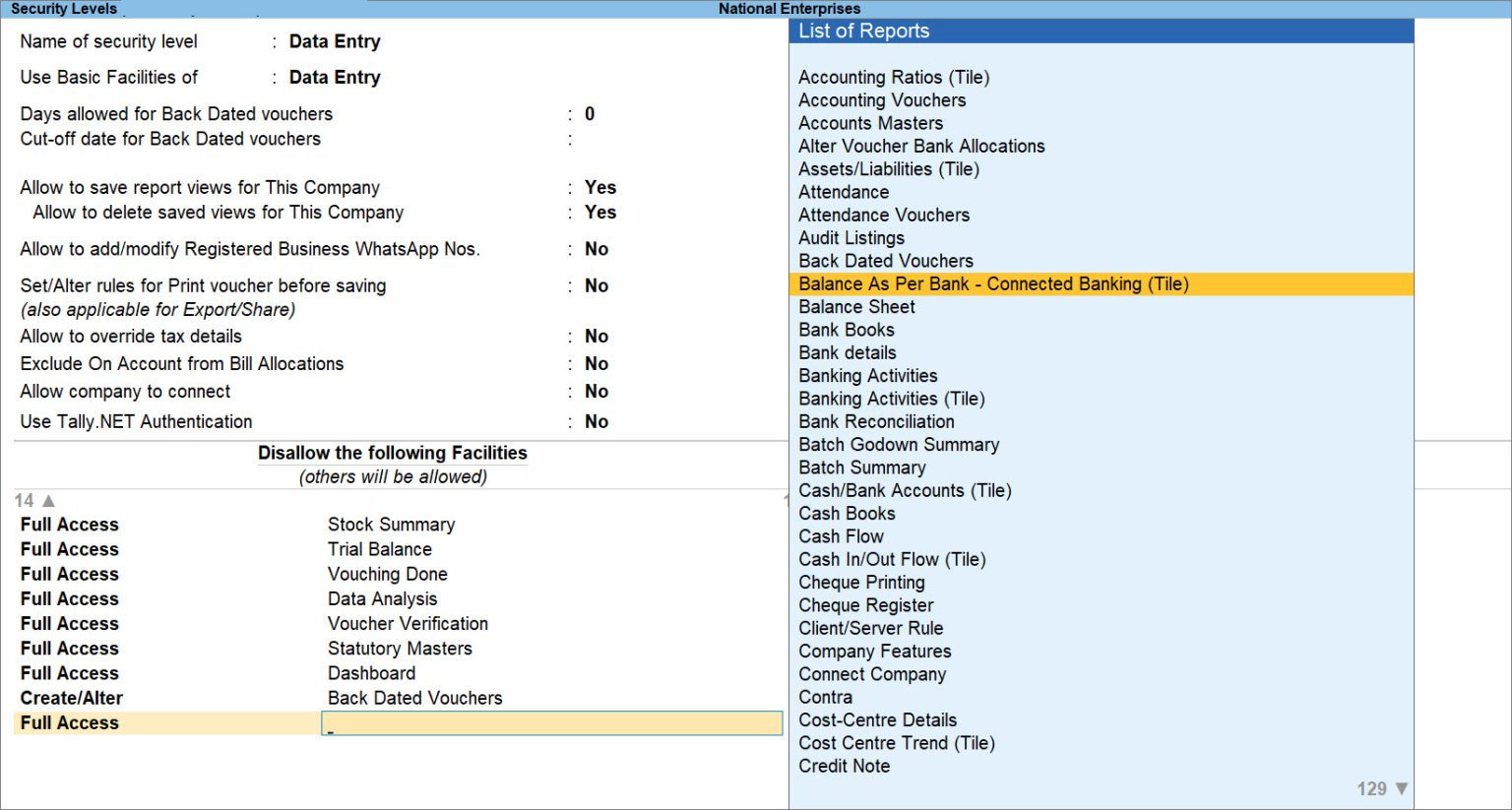Edit Days allowed for Back Dated vouchers value
The width and height of the screenshot is (1512, 810).
pos(590,114)
